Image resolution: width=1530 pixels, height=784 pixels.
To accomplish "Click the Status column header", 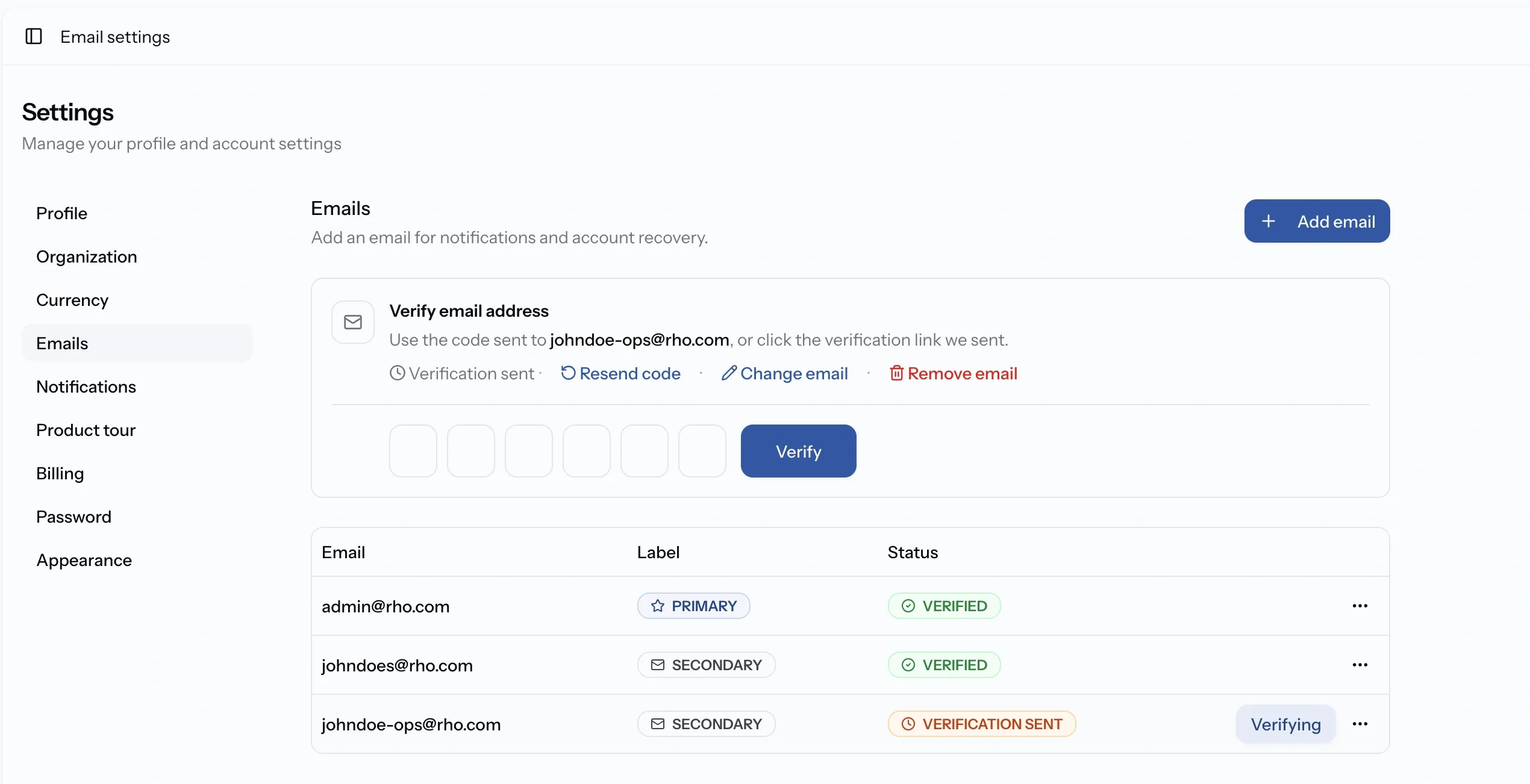I will (913, 552).
